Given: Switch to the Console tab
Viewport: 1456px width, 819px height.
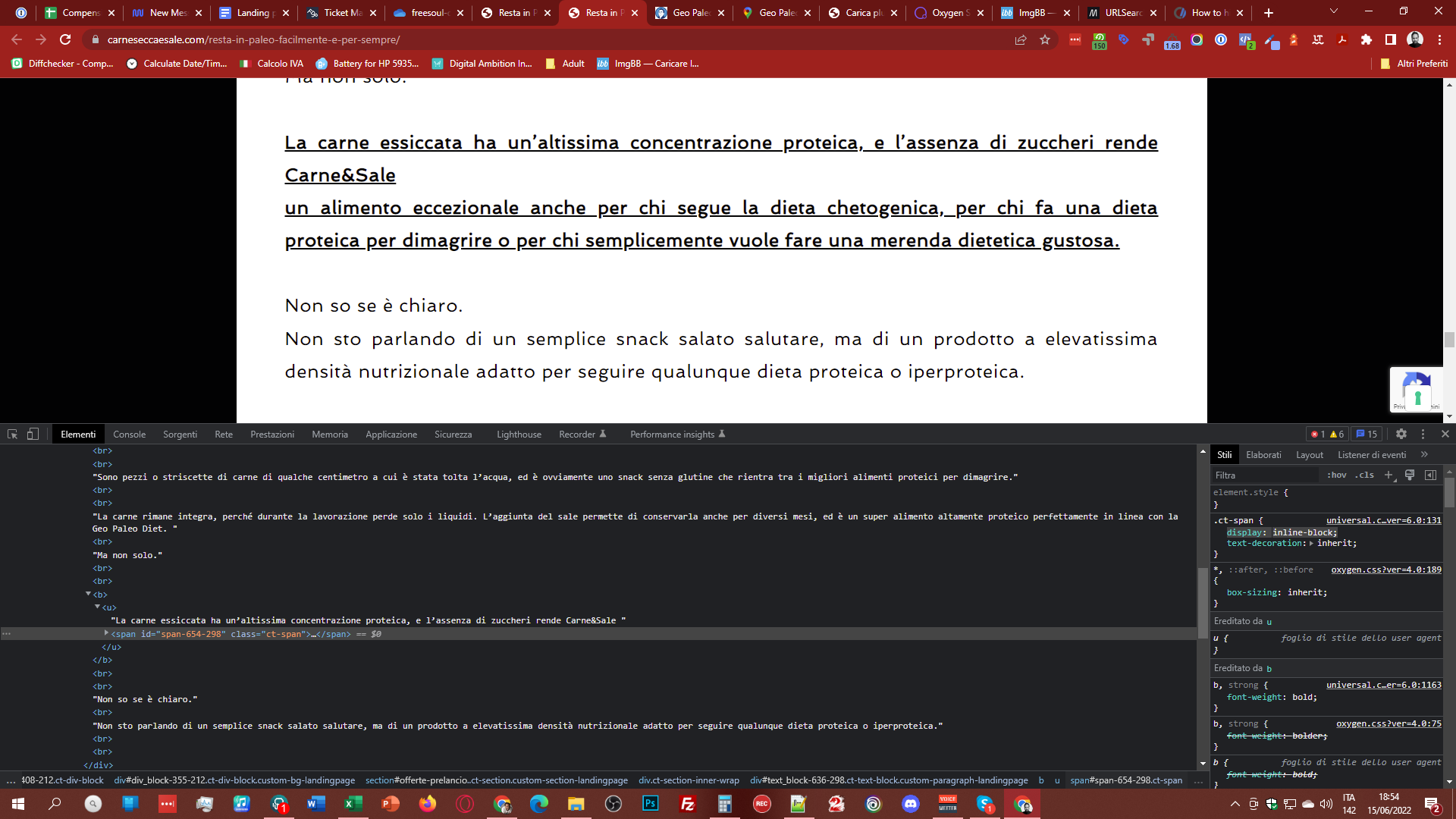Looking at the screenshot, I should click(x=129, y=434).
